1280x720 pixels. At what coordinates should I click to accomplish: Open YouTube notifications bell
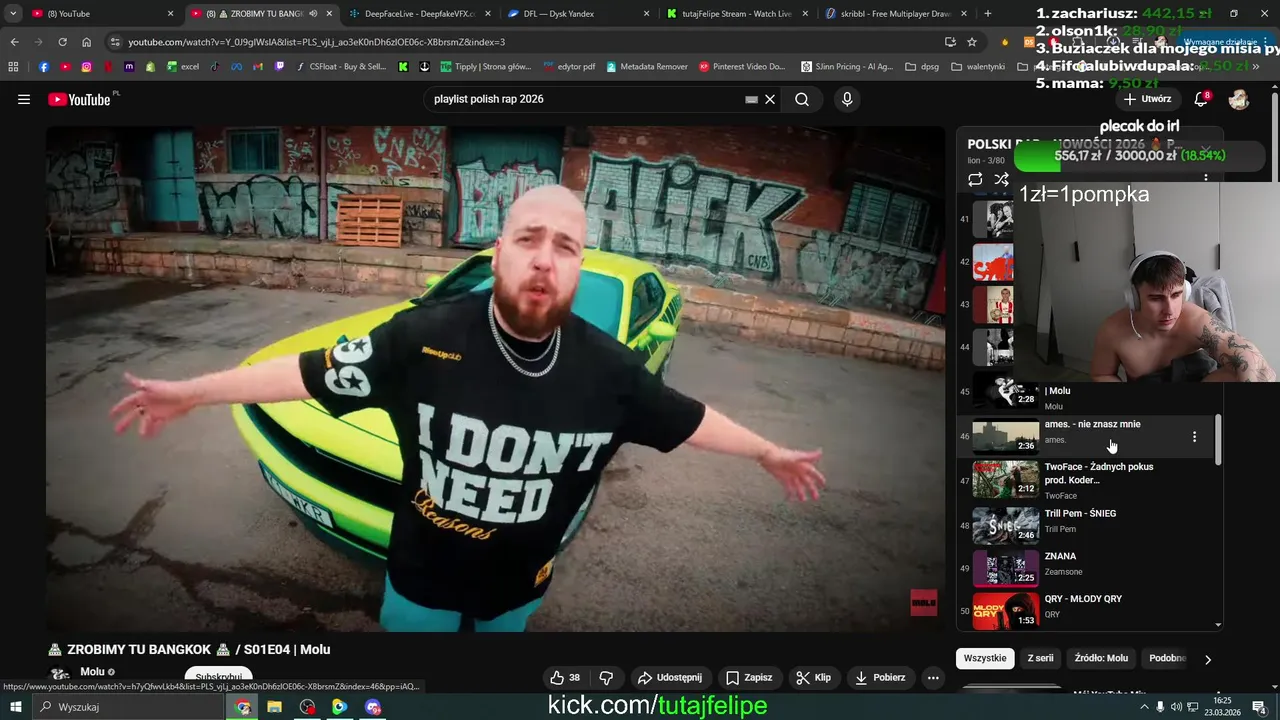[1201, 99]
